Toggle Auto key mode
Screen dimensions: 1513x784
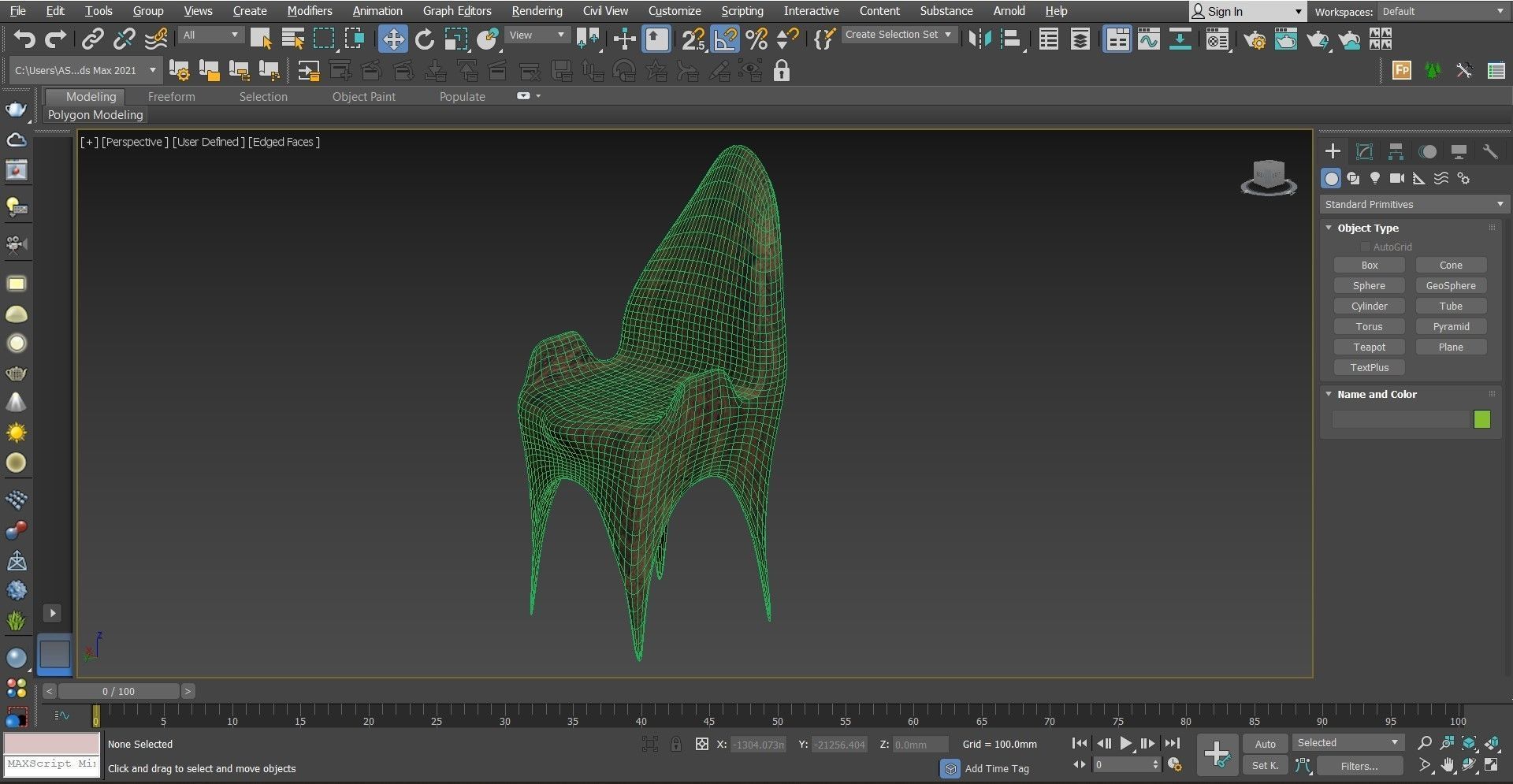coord(1265,744)
